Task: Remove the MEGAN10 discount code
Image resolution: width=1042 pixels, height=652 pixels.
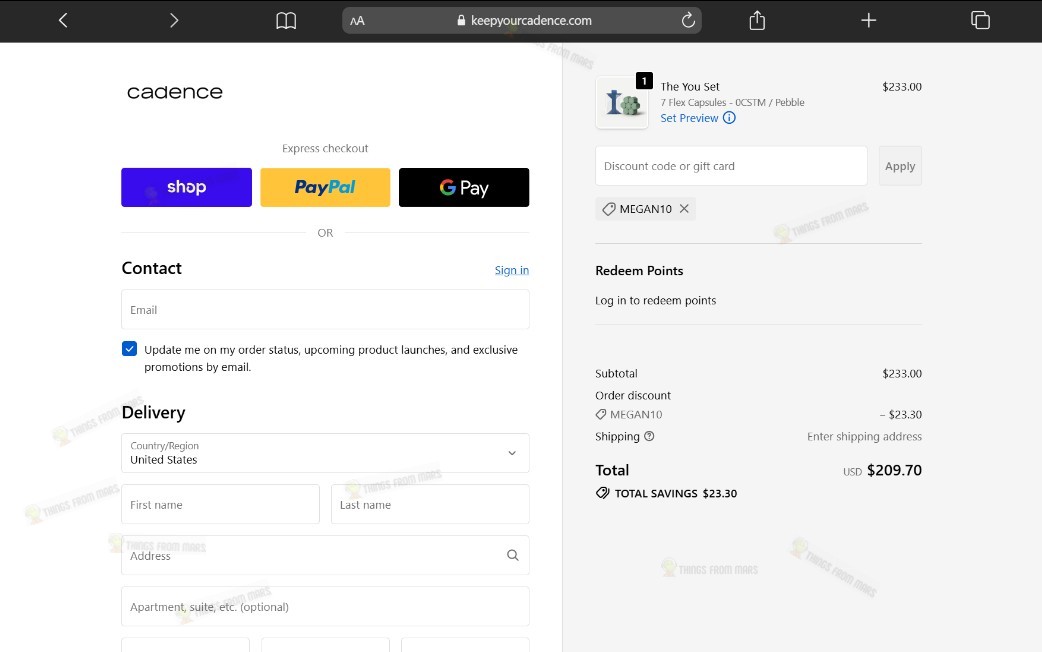Action: 684,209
